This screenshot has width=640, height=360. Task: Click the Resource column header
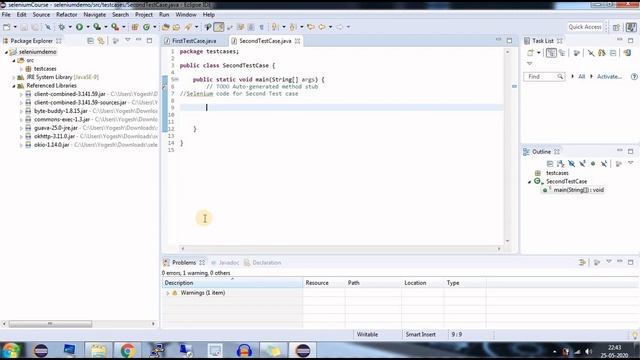(x=324, y=283)
